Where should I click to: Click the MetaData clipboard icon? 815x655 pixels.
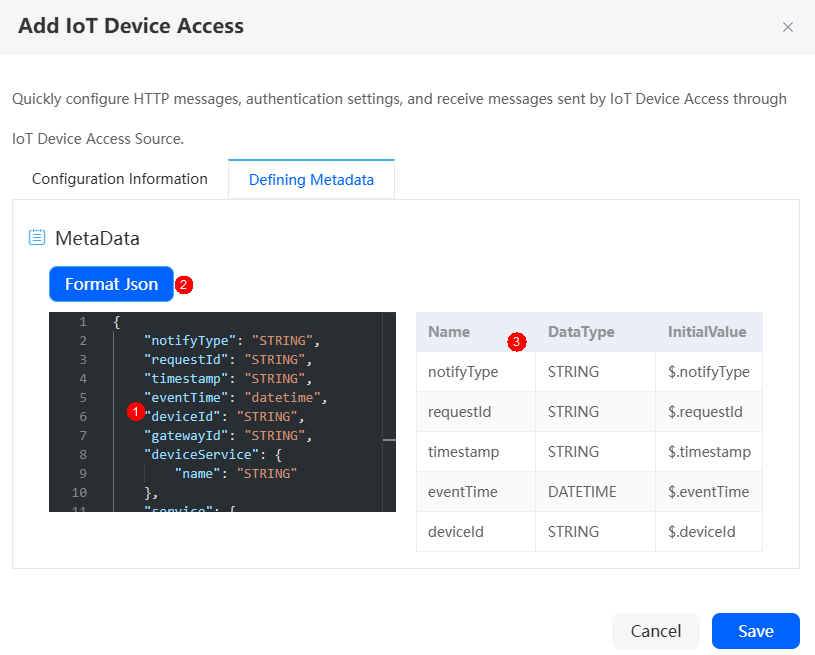click(x=36, y=237)
